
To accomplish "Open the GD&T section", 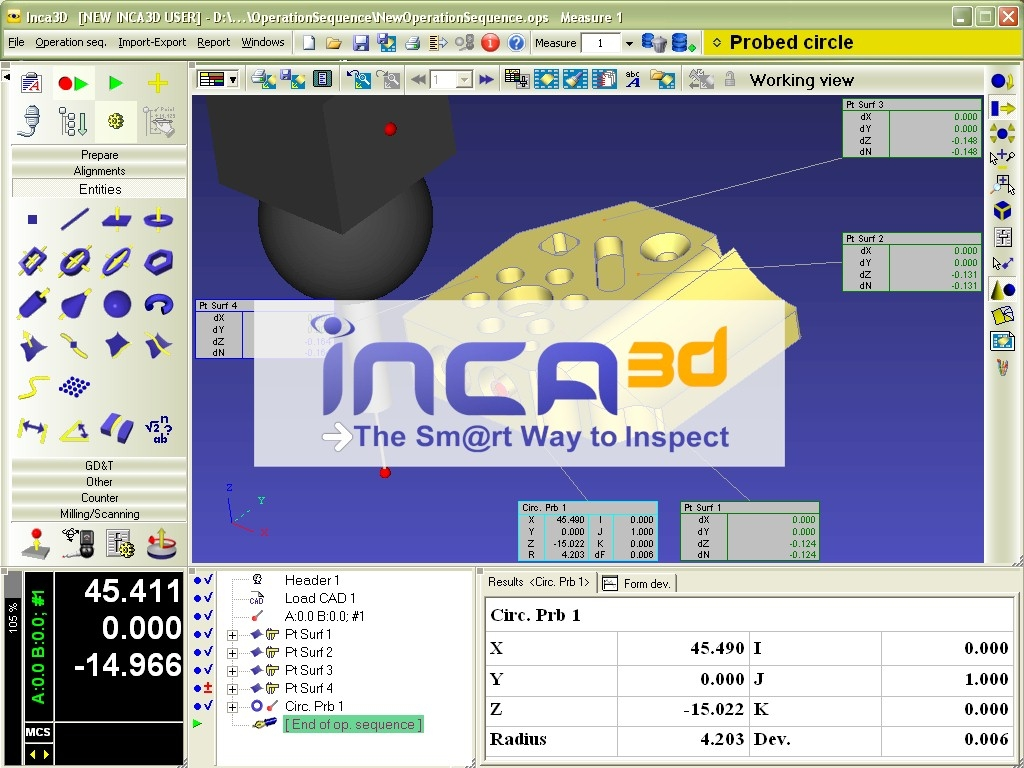I will 99,465.
